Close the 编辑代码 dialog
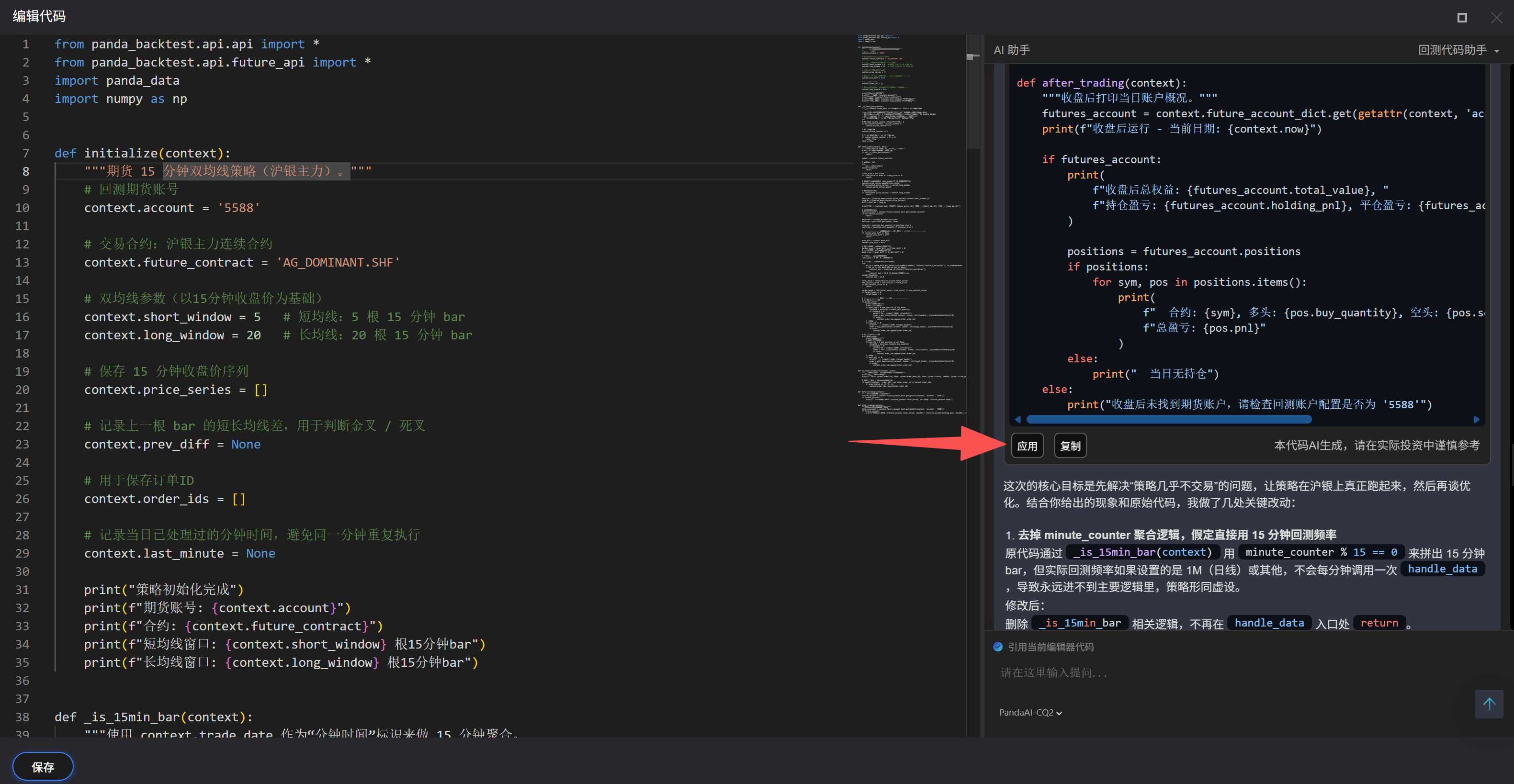1514x784 pixels. tap(1496, 18)
